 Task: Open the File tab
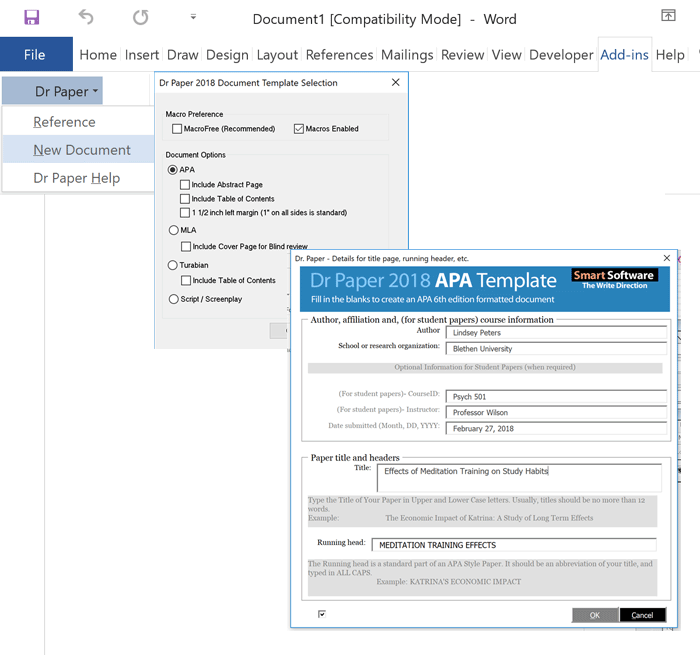coord(35,55)
